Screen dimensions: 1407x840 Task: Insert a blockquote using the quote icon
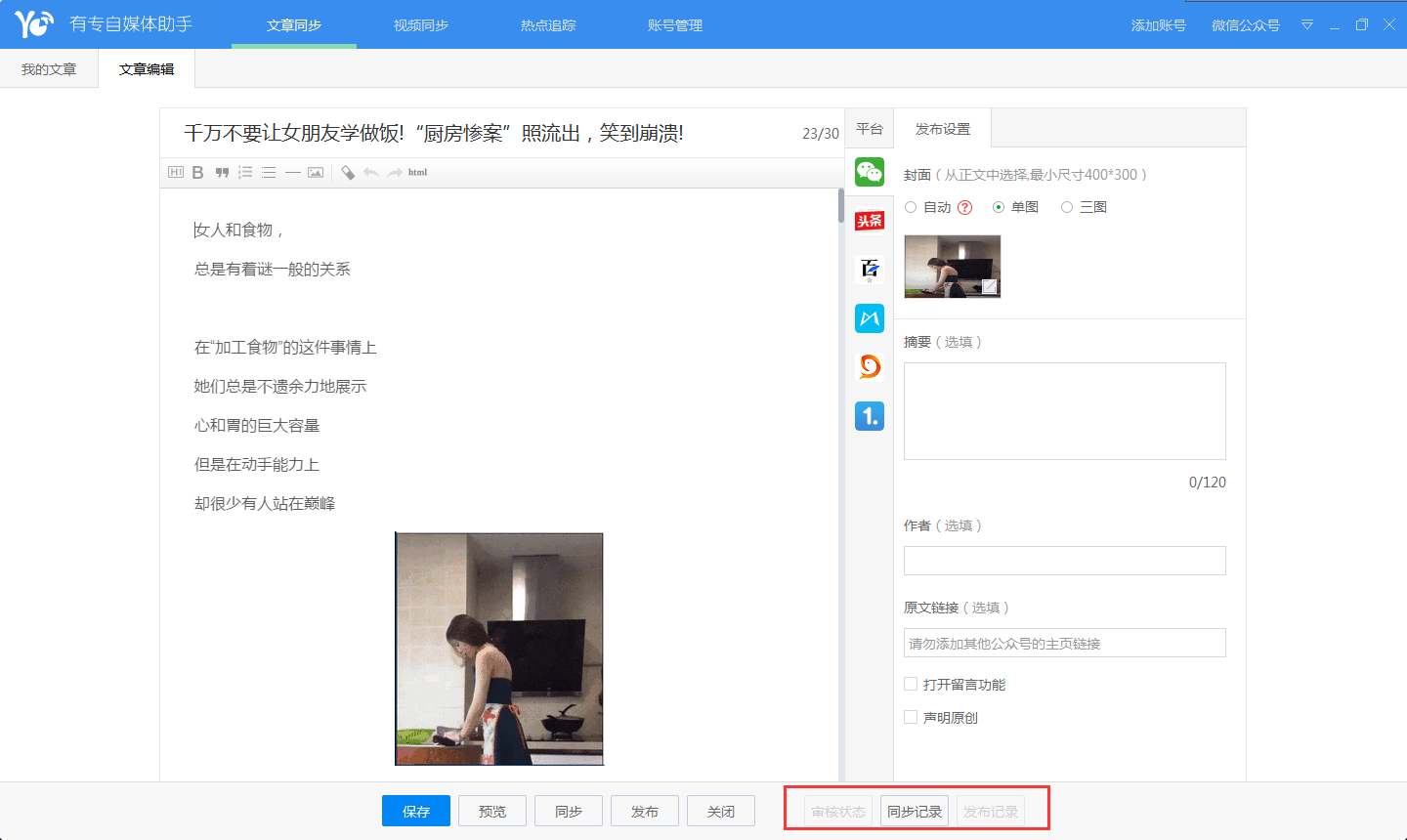click(x=222, y=173)
